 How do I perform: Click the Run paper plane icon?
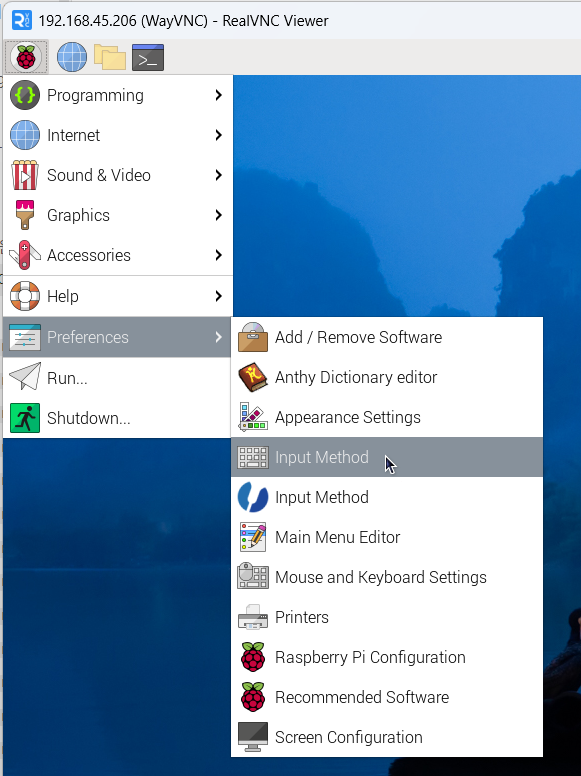pos(25,377)
